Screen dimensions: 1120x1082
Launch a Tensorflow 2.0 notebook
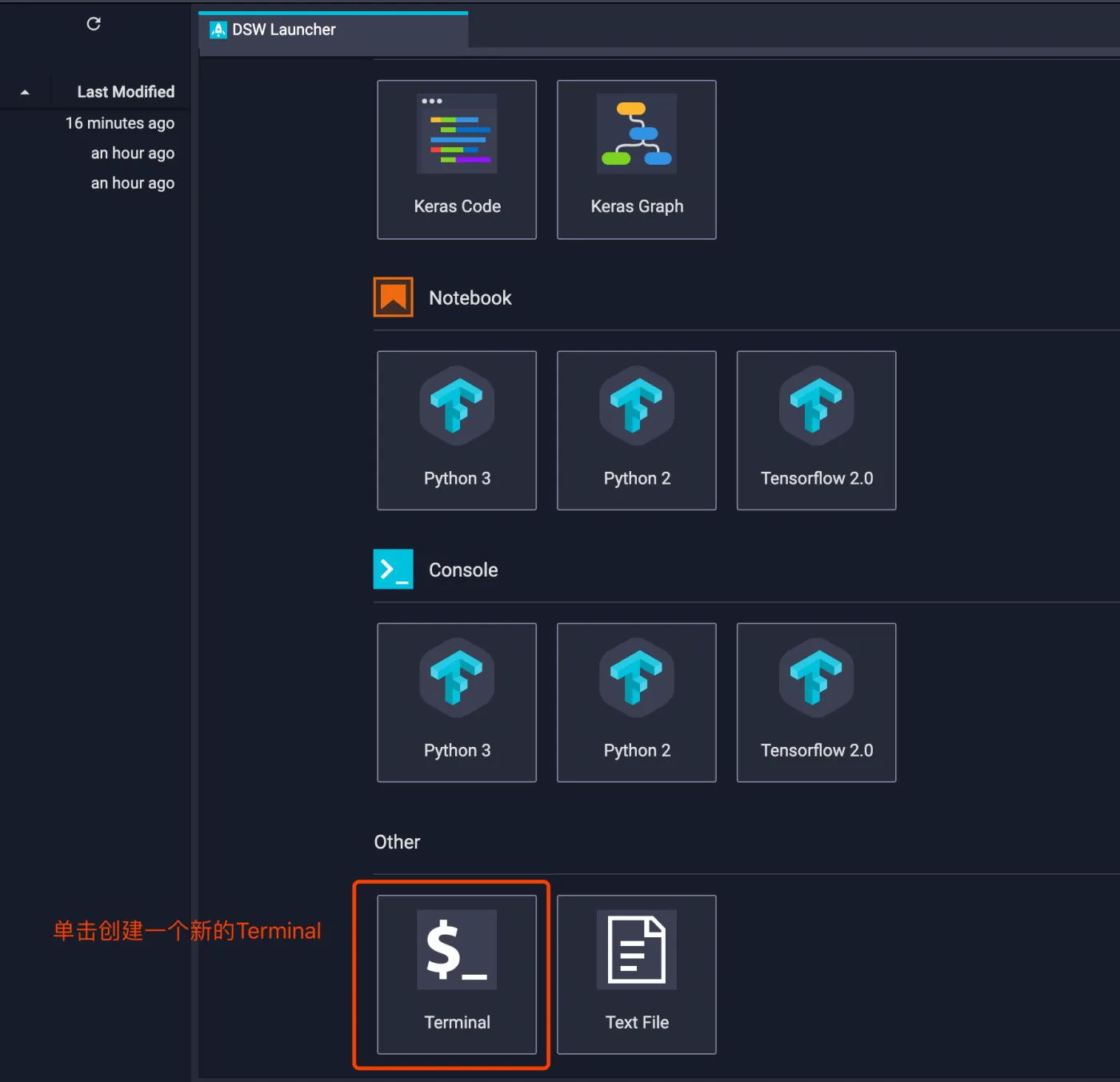click(x=816, y=430)
